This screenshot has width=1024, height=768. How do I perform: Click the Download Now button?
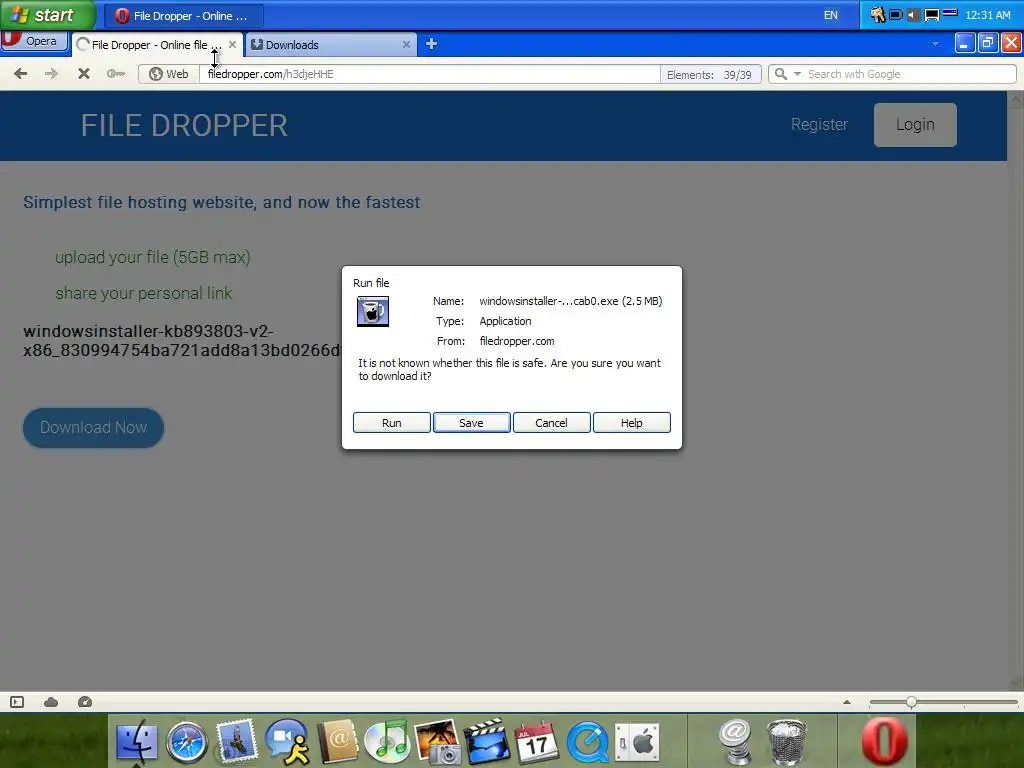click(93, 428)
